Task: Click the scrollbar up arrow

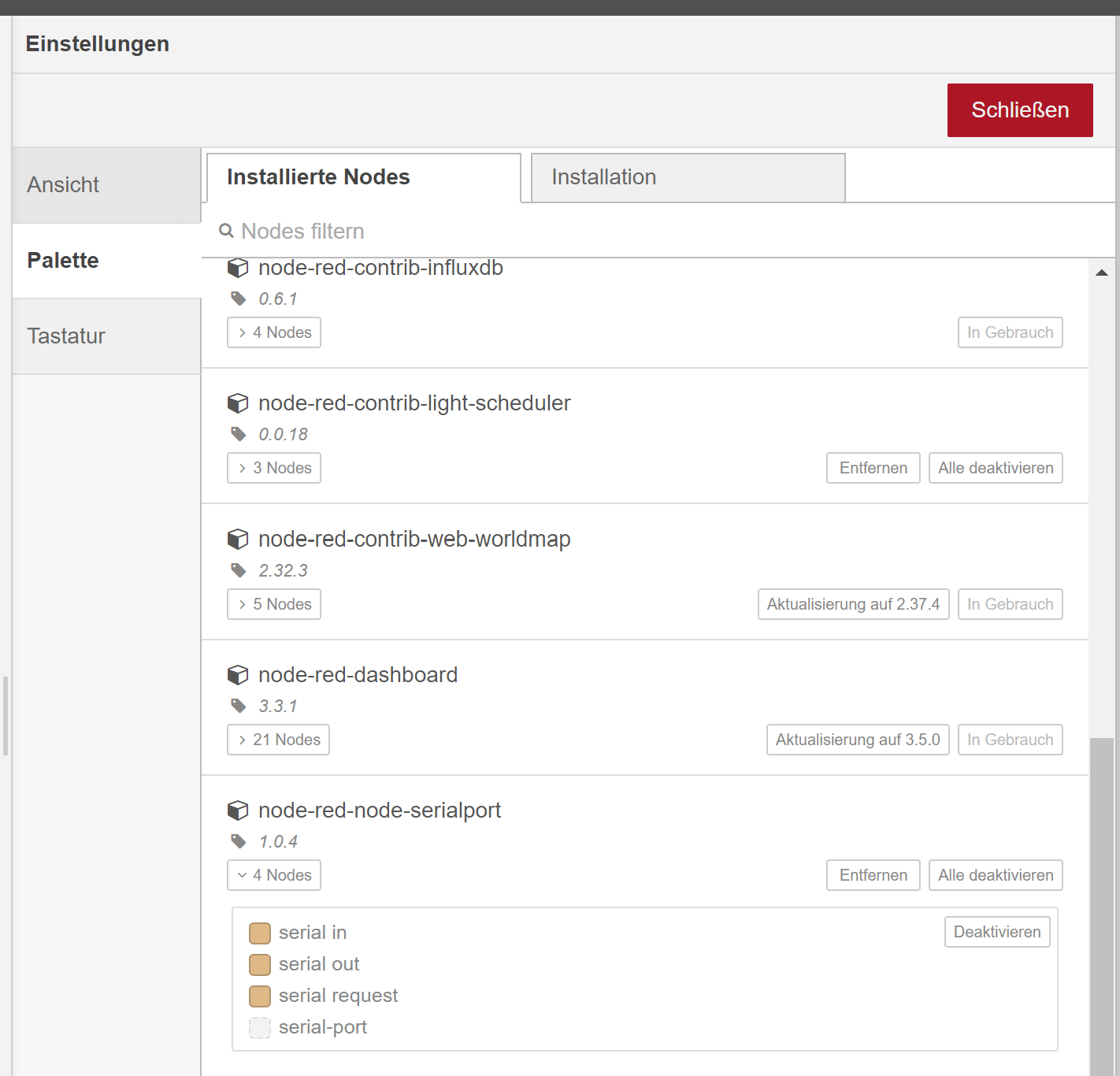Action: [1102, 273]
